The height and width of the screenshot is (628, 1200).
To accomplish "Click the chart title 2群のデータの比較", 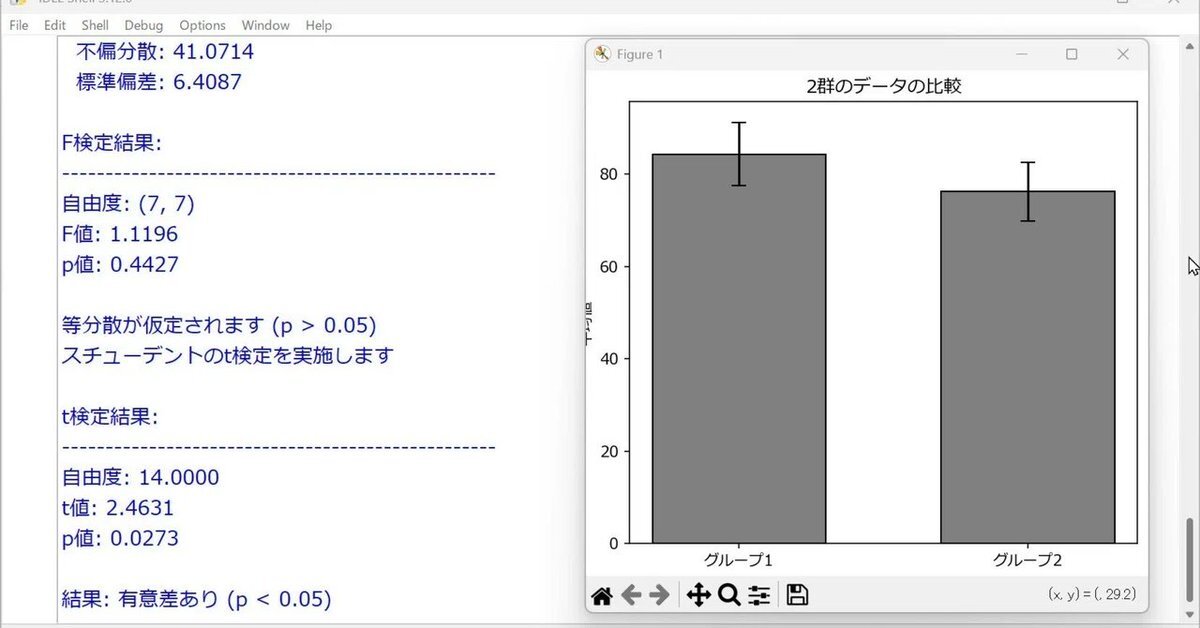I will pyautogui.click(x=884, y=87).
